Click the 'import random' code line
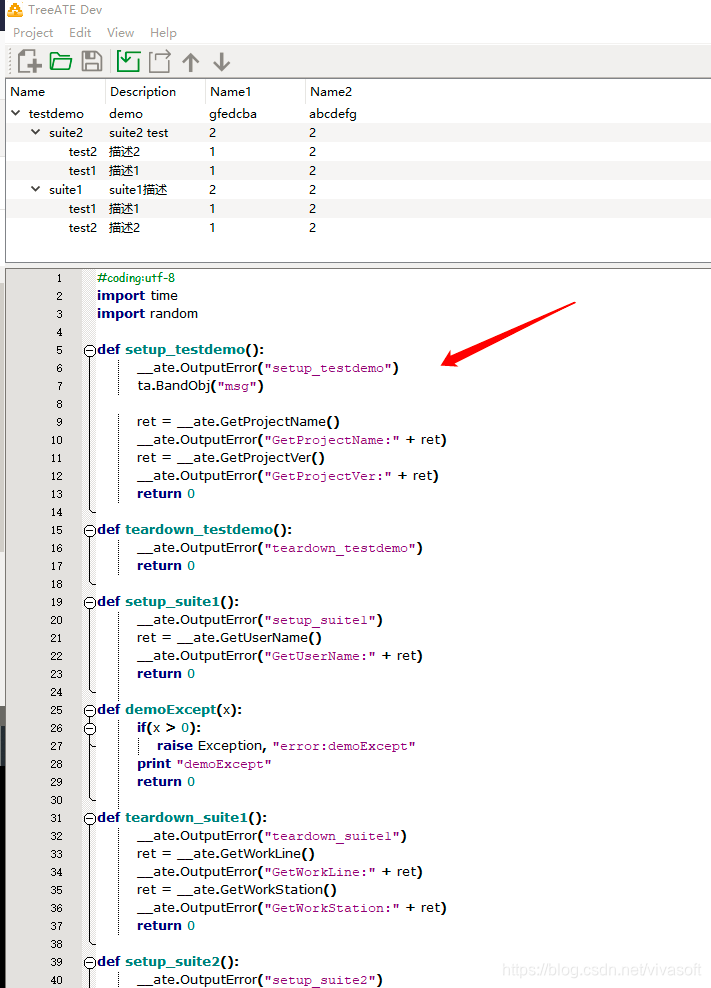This screenshot has height=988, width=711. 147,314
